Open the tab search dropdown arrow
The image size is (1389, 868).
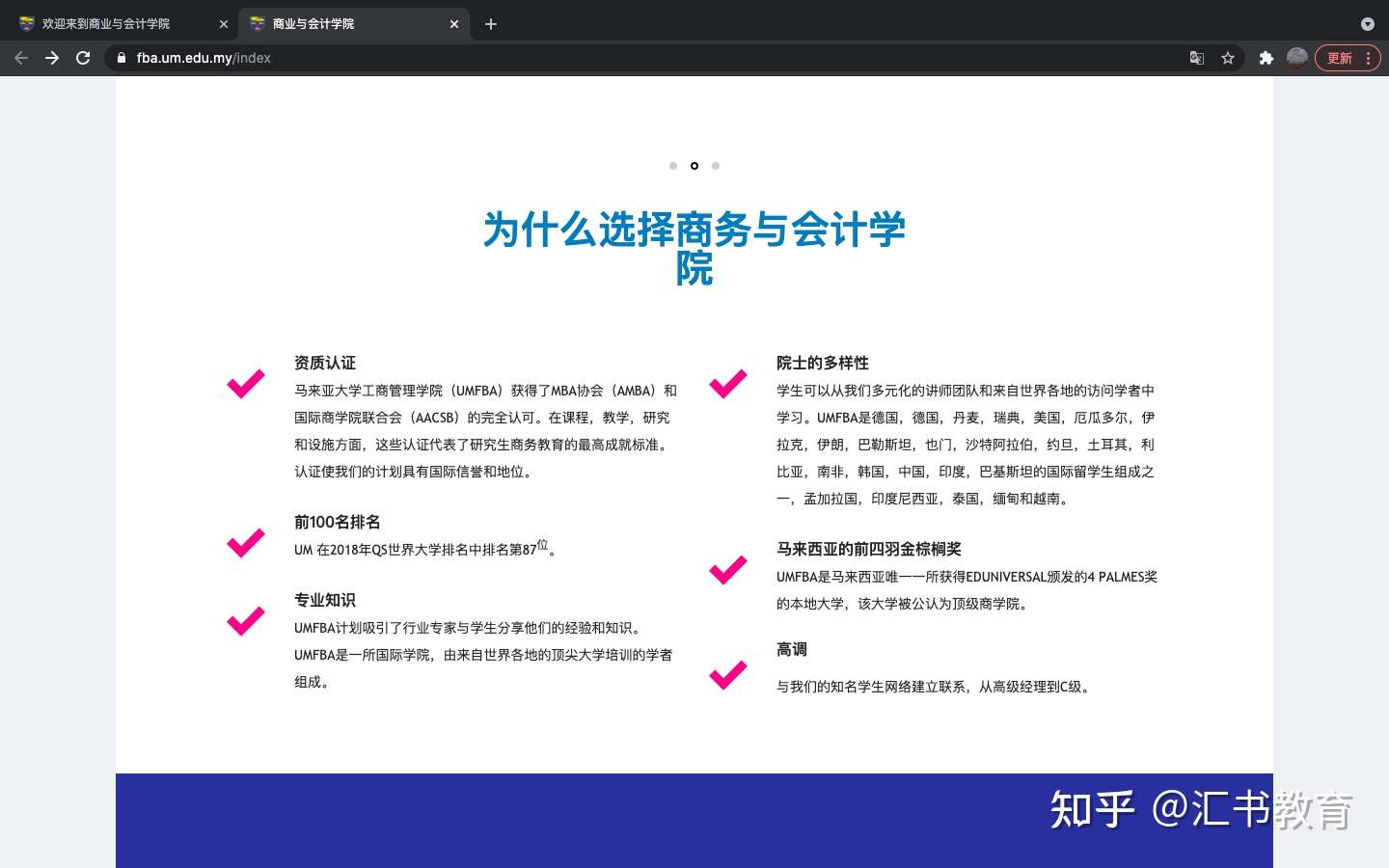[1367, 24]
